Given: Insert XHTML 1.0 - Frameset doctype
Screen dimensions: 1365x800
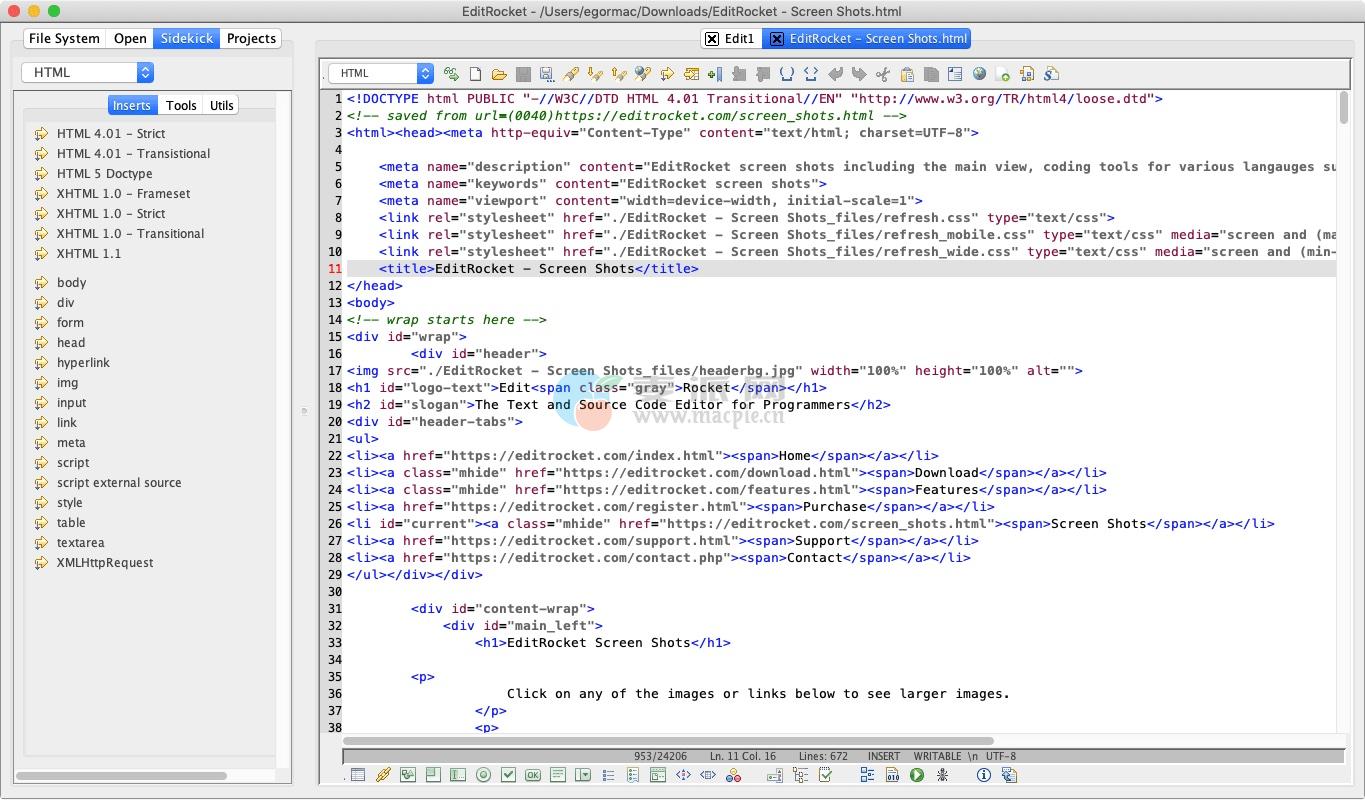Looking at the screenshot, I should pos(123,193).
